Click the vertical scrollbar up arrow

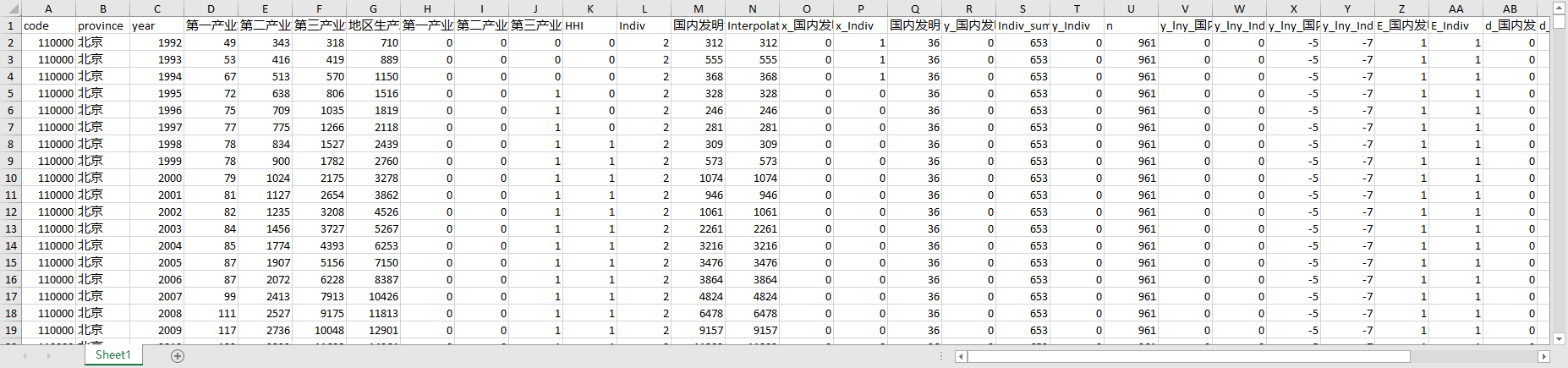[1560, 7]
